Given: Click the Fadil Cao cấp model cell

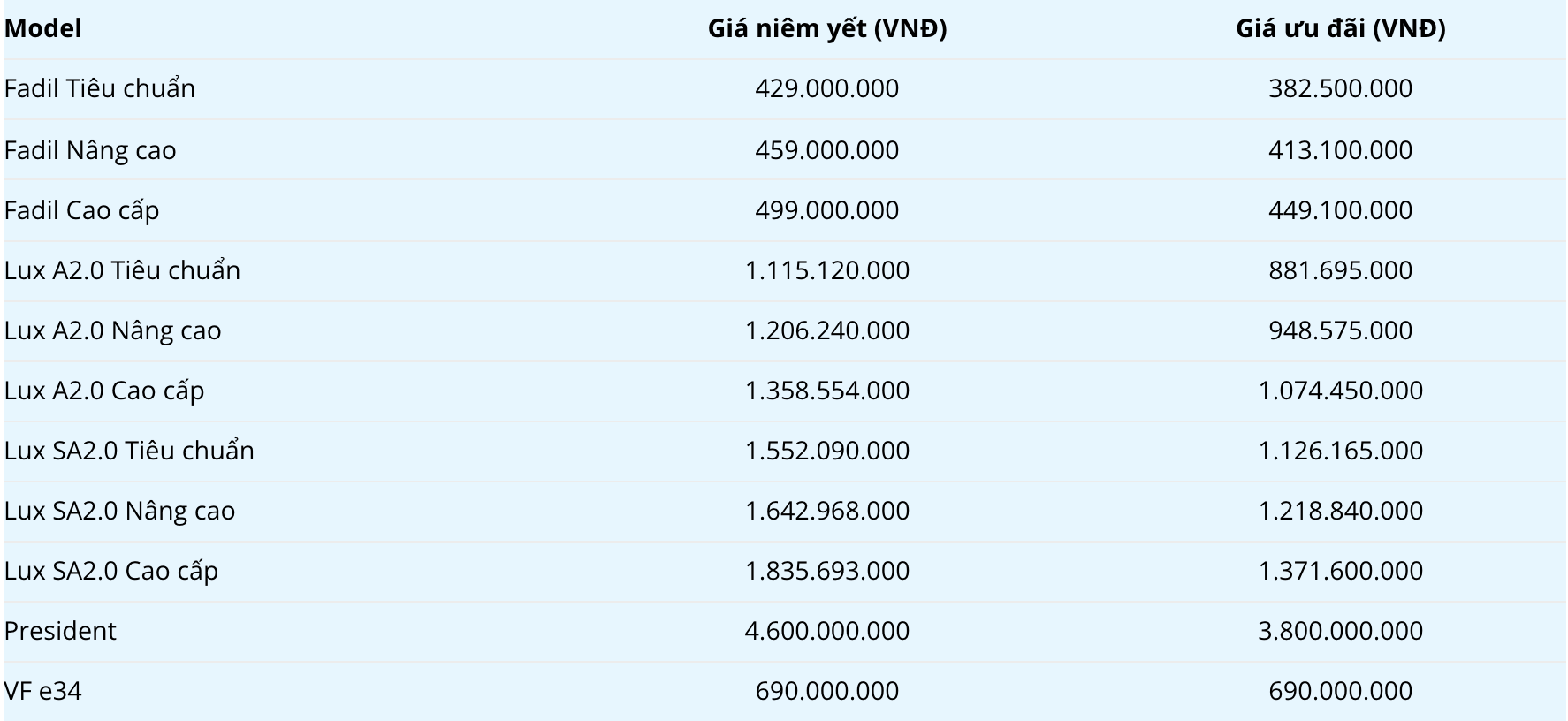Looking at the screenshot, I should 82,210.
